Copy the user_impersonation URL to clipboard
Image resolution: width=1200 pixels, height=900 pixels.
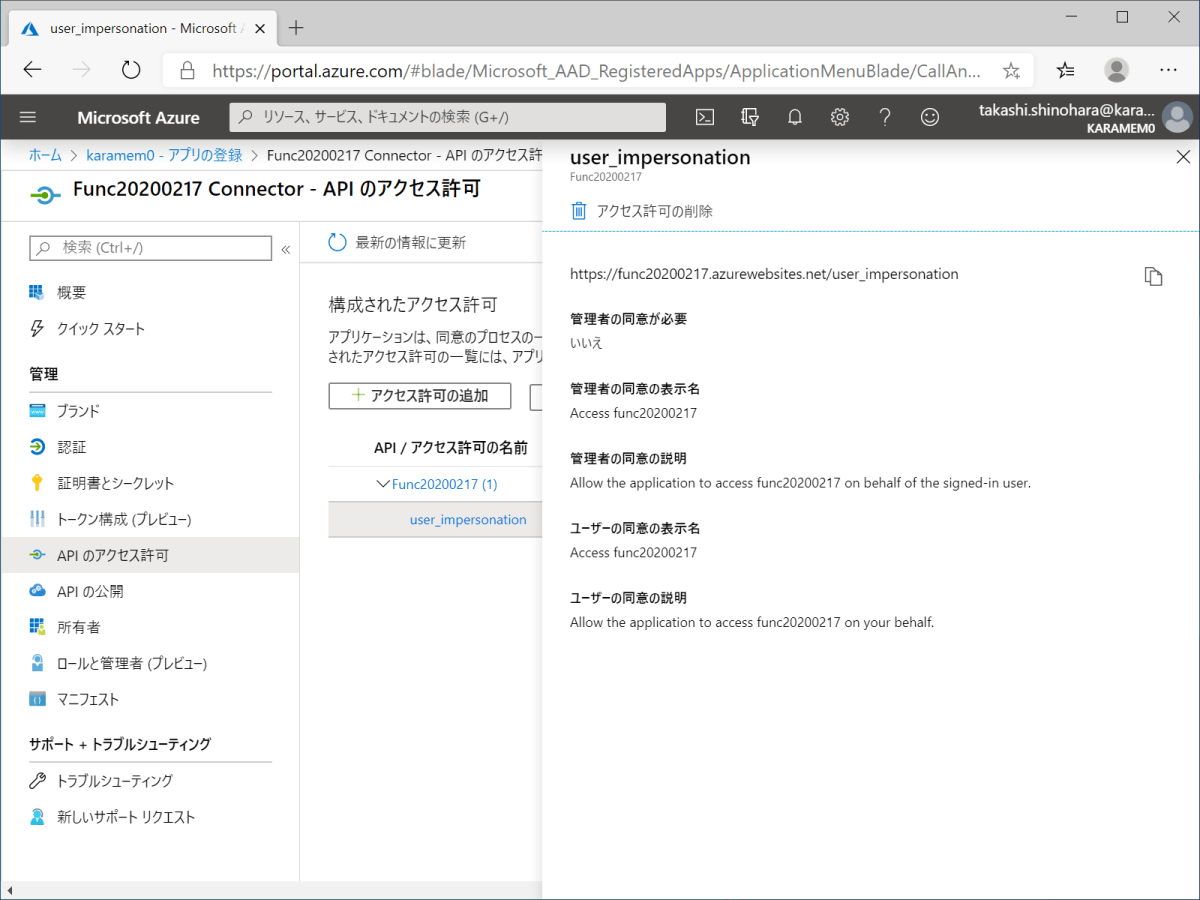click(x=1153, y=276)
